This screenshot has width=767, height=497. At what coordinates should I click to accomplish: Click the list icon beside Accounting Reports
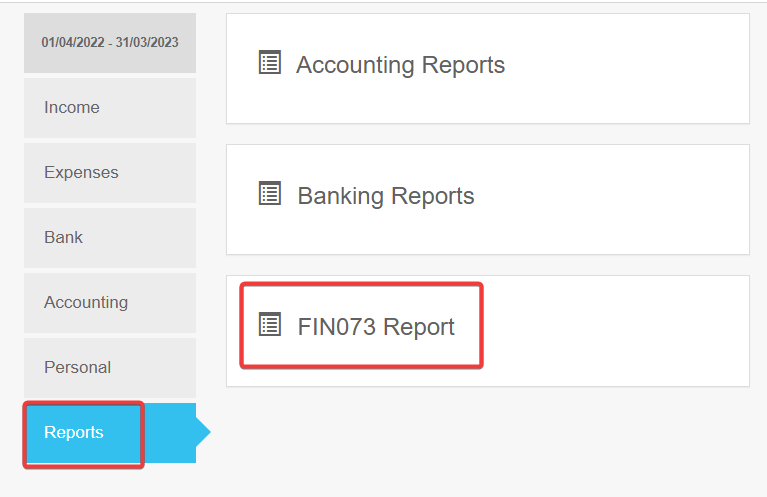(269, 63)
